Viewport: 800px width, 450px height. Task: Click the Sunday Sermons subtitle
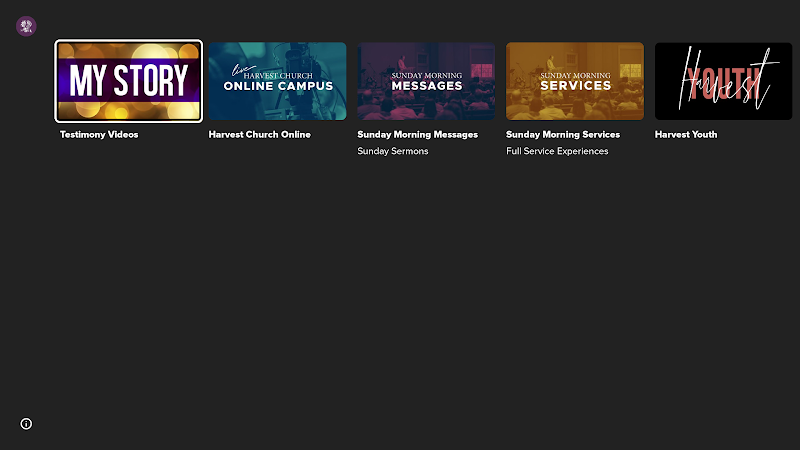(x=393, y=151)
